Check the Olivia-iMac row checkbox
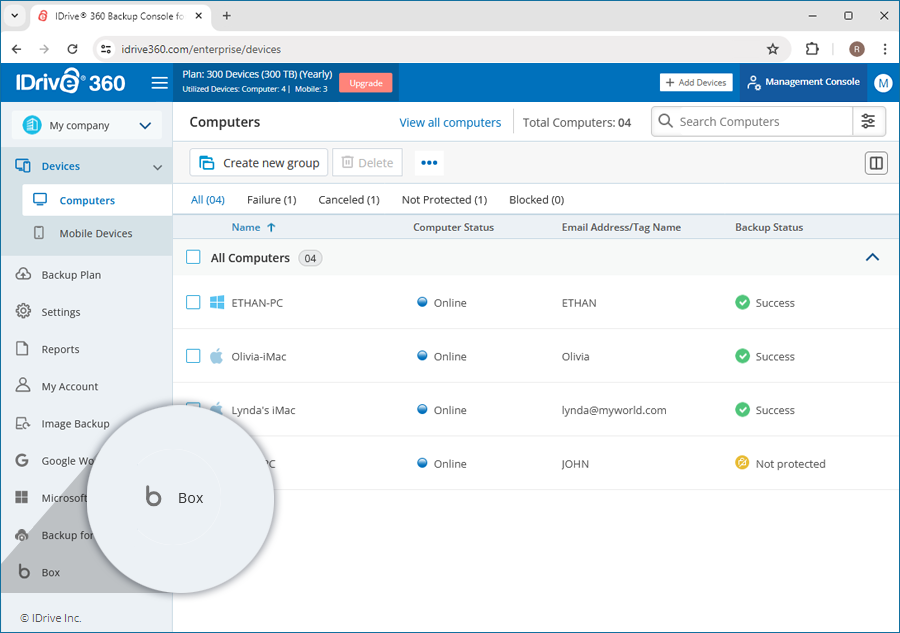 click(193, 356)
